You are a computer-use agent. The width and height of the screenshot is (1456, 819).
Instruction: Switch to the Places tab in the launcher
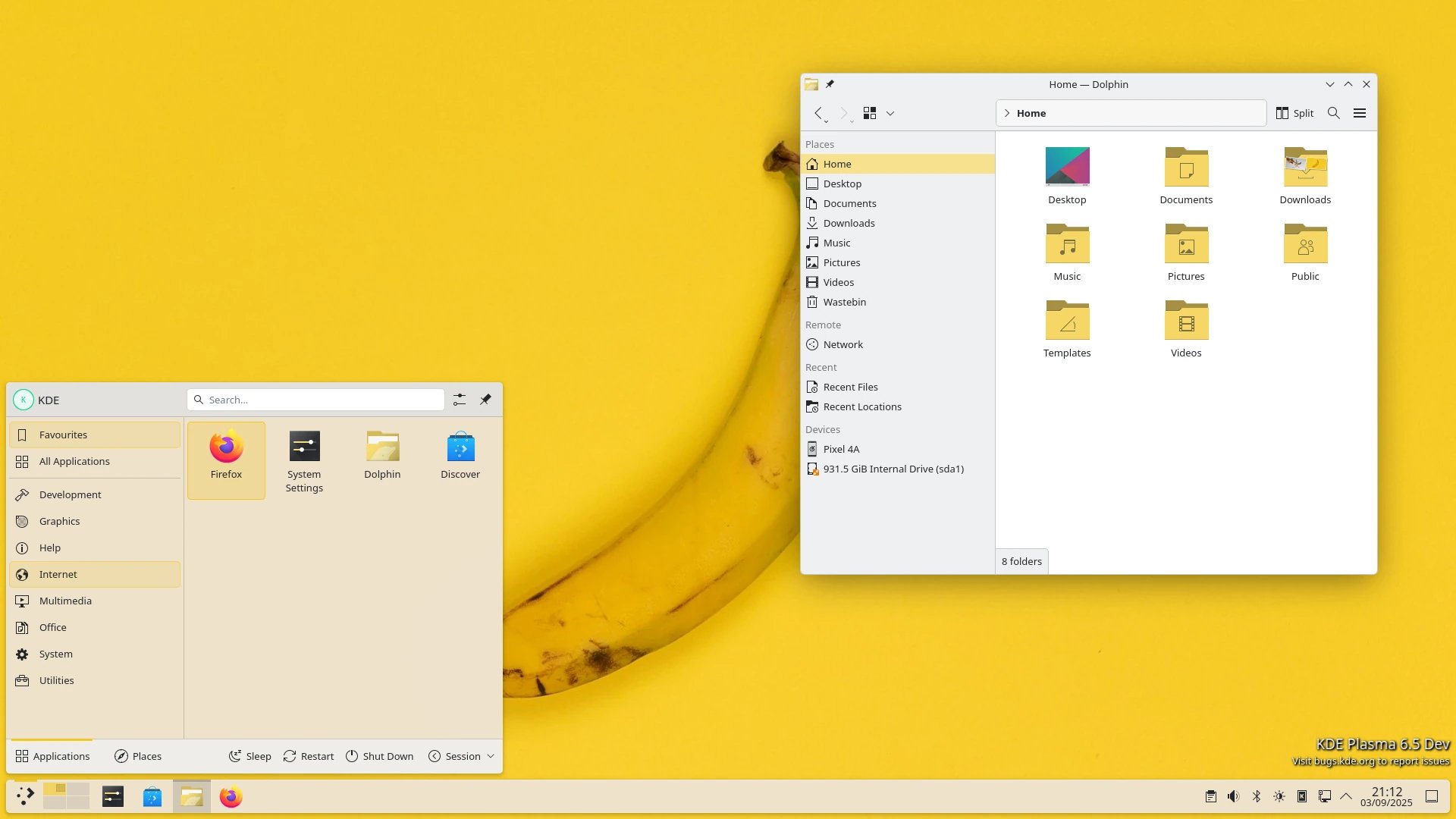tap(138, 755)
